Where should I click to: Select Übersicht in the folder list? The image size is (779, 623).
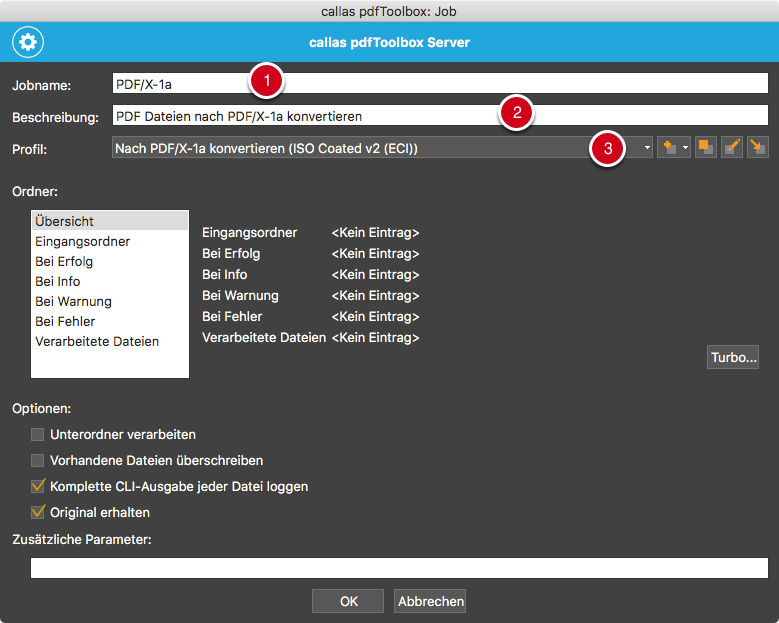pos(110,221)
